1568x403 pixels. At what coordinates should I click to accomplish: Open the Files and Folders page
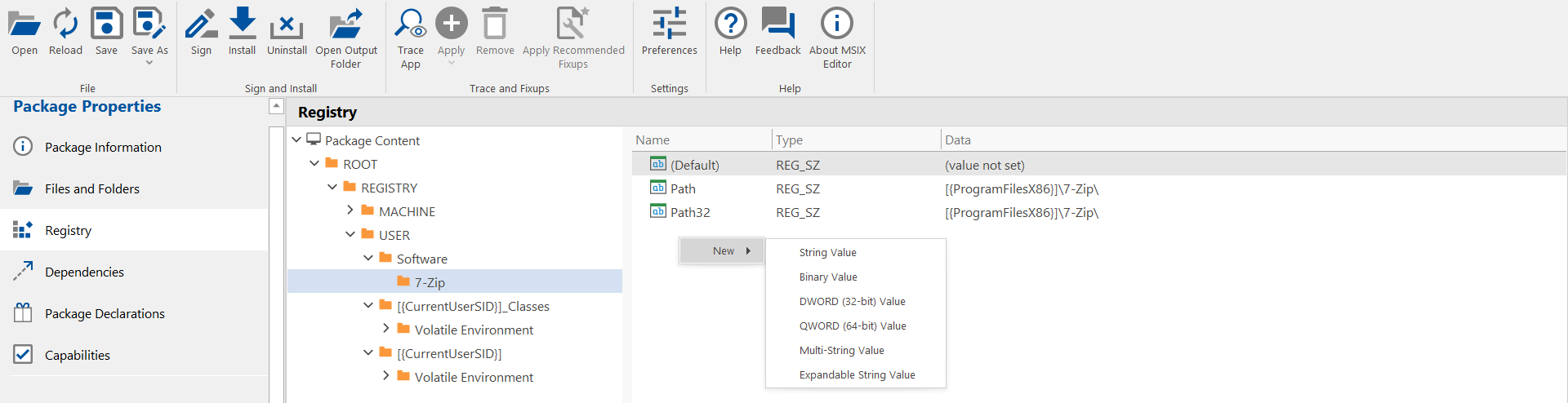click(x=91, y=188)
